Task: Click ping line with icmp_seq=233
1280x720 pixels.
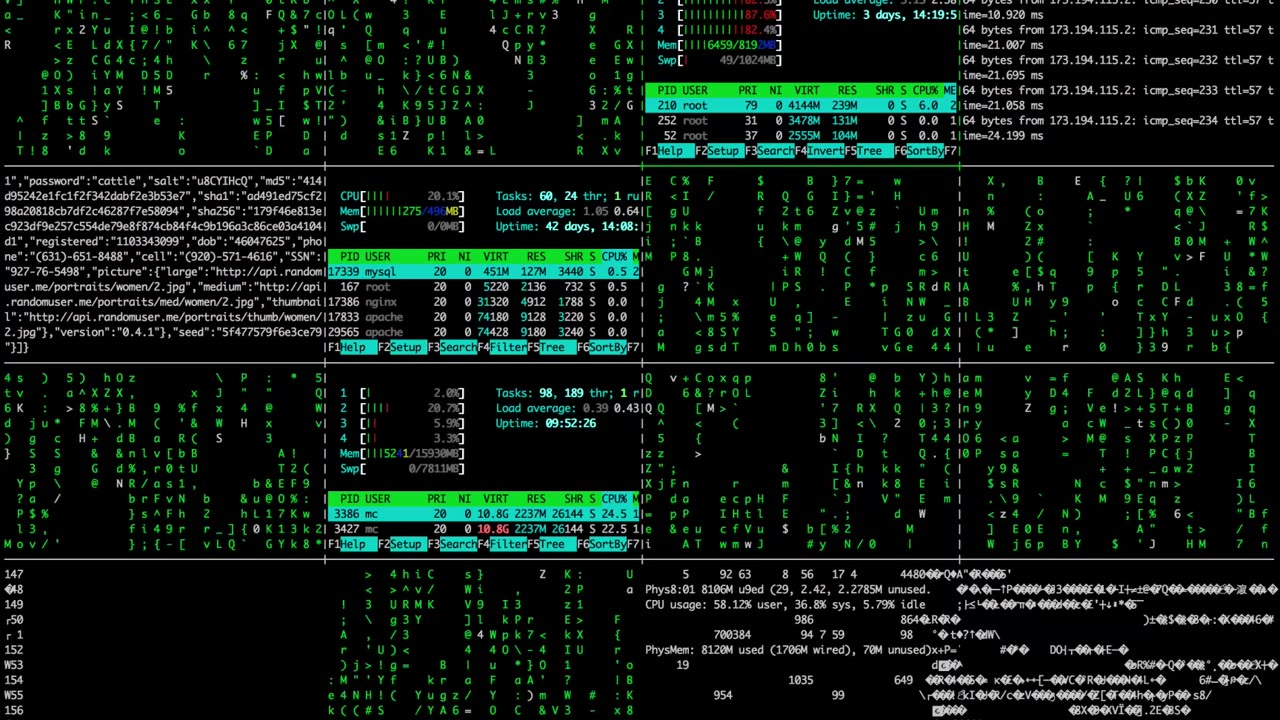Action: click(1120, 91)
